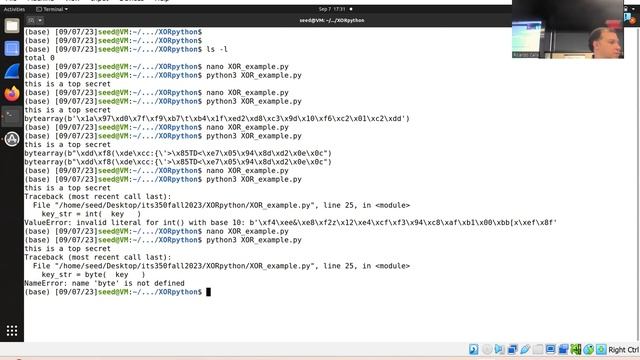This screenshot has height=360, width=640.
Task: Click VirtualBox keyboard capture indicator
Action: click(601, 349)
